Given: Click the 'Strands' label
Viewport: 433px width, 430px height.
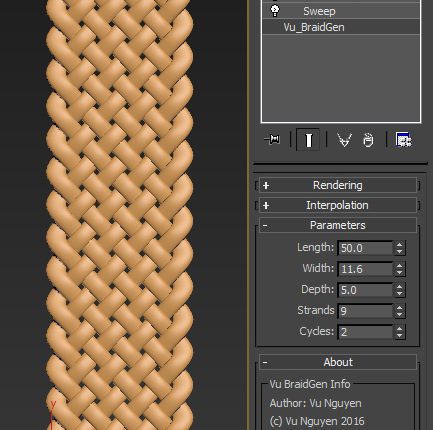Looking at the screenshot, I should click(316, 310).
